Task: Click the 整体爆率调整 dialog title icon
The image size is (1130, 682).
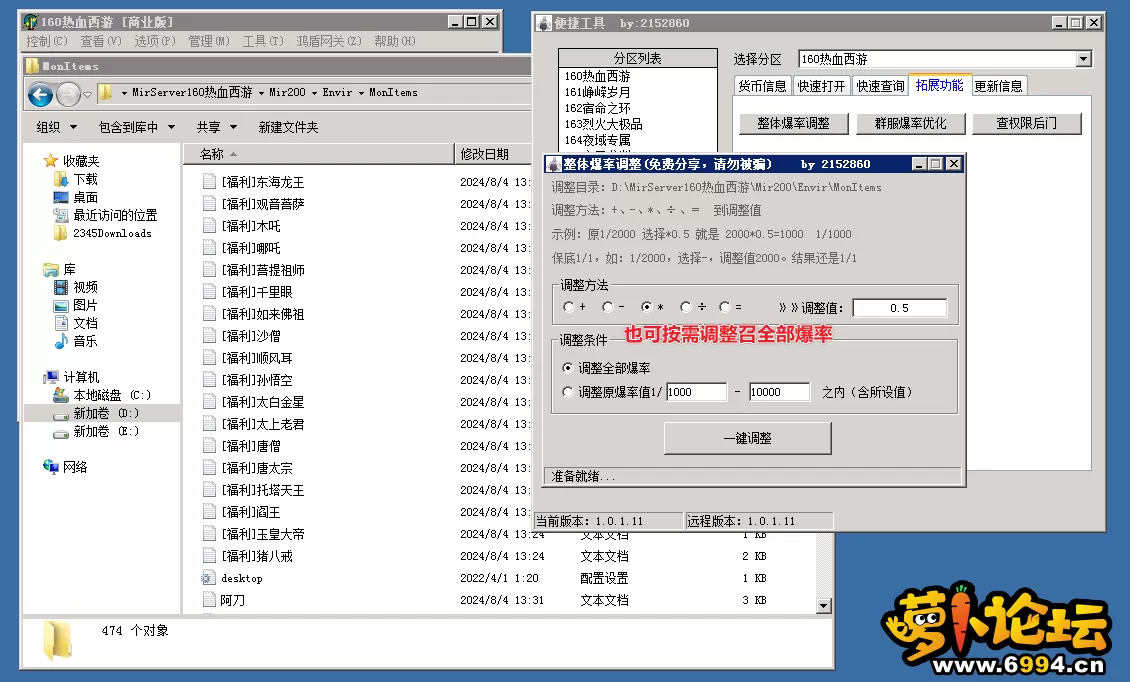Action: 553,164
